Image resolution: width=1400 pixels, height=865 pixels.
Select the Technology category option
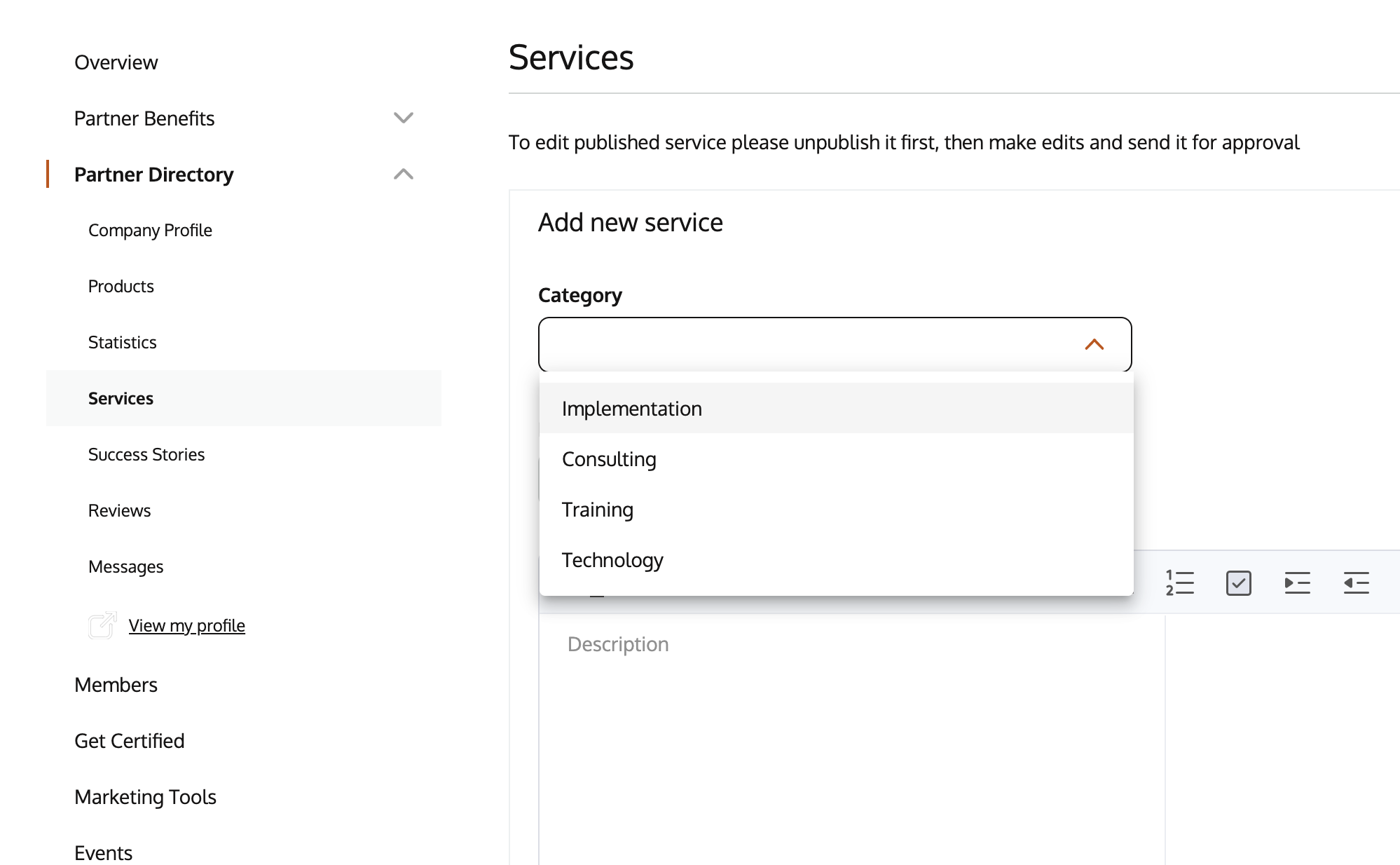(612, 560)
